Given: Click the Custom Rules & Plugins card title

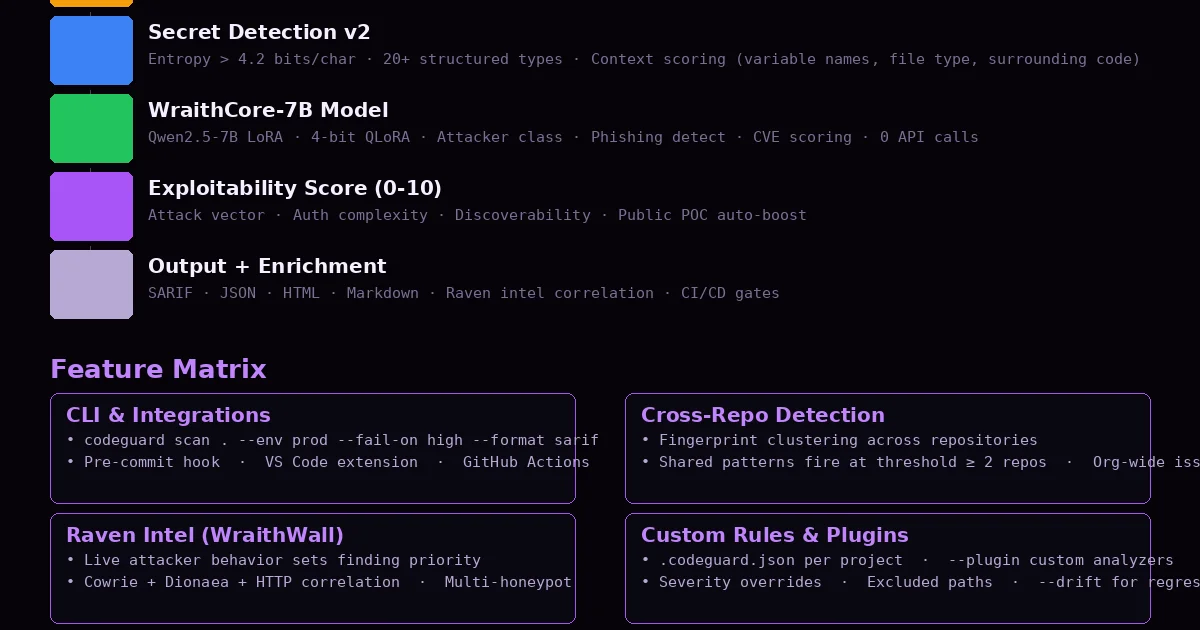Looking at the screenshot, I should (775, 535).
